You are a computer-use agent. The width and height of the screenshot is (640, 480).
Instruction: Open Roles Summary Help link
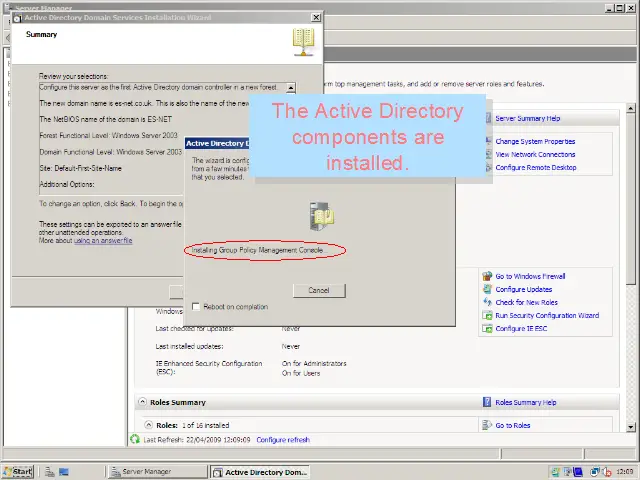click(526, 402)
